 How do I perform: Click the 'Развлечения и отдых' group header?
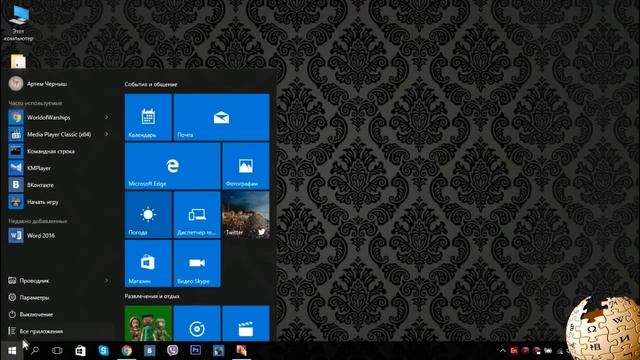152,296
